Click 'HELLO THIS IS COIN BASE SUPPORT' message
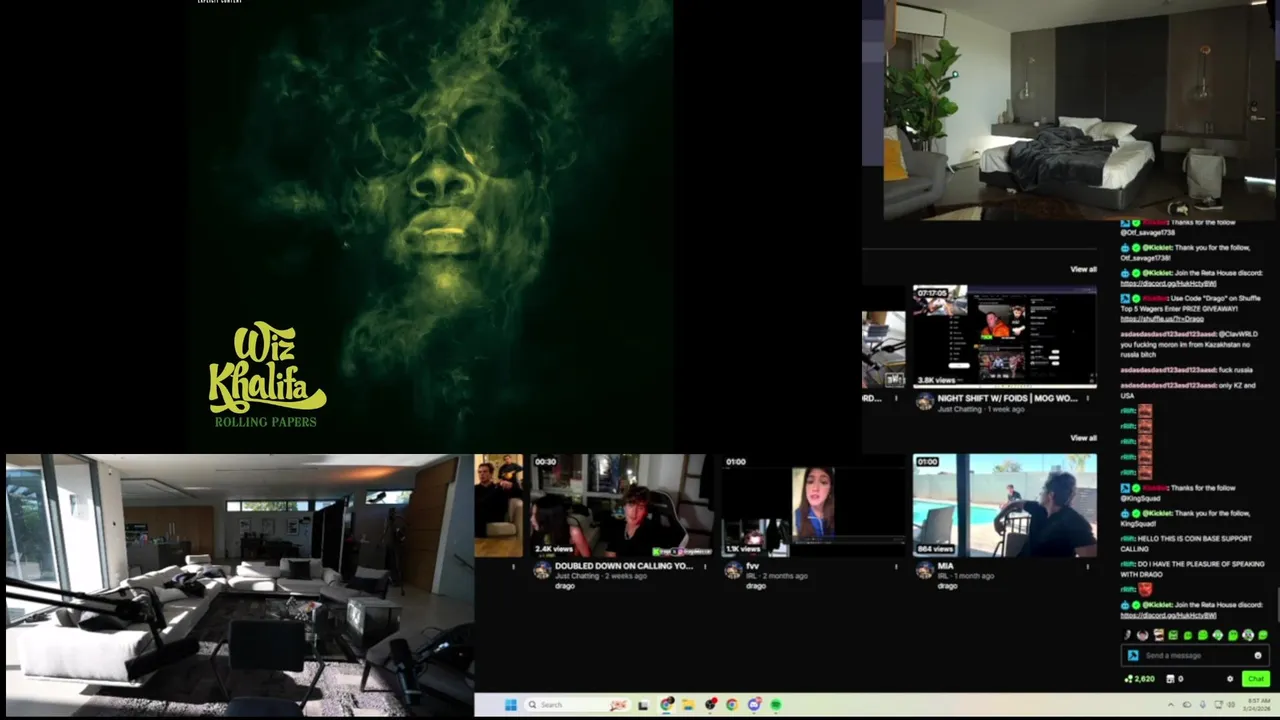Viewport: 1280px width, 720px height. tap(1187, 543)
